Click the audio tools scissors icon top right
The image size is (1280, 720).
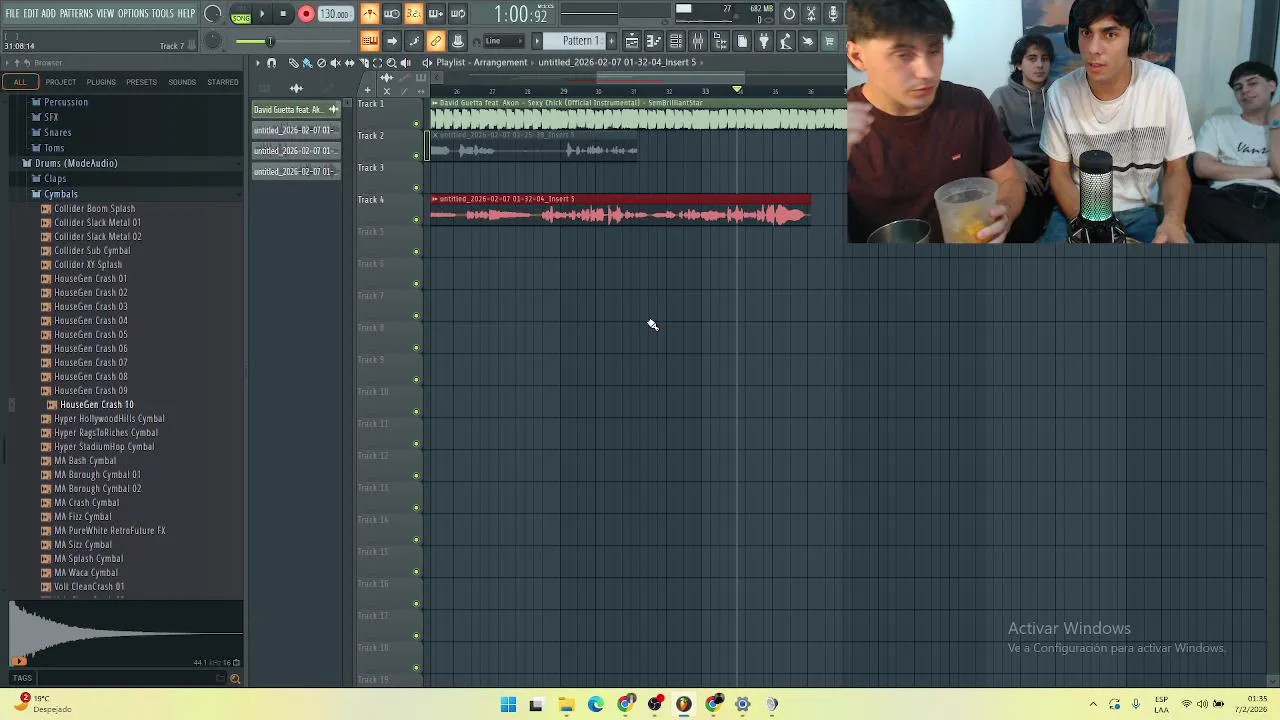[x=811, y=14]
